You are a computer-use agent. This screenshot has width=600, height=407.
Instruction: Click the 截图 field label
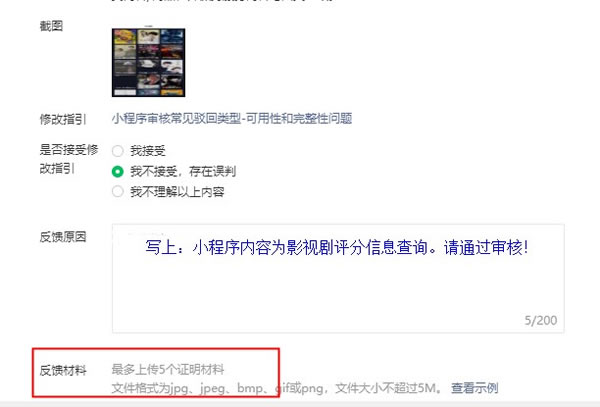[51, 26]
